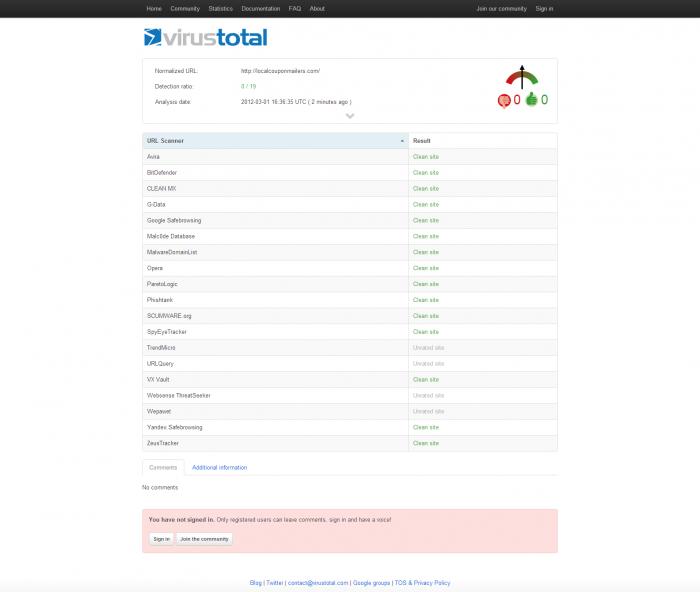Open the Twitter footer link
The image size is (700, 592).
(x=275, y=583)
